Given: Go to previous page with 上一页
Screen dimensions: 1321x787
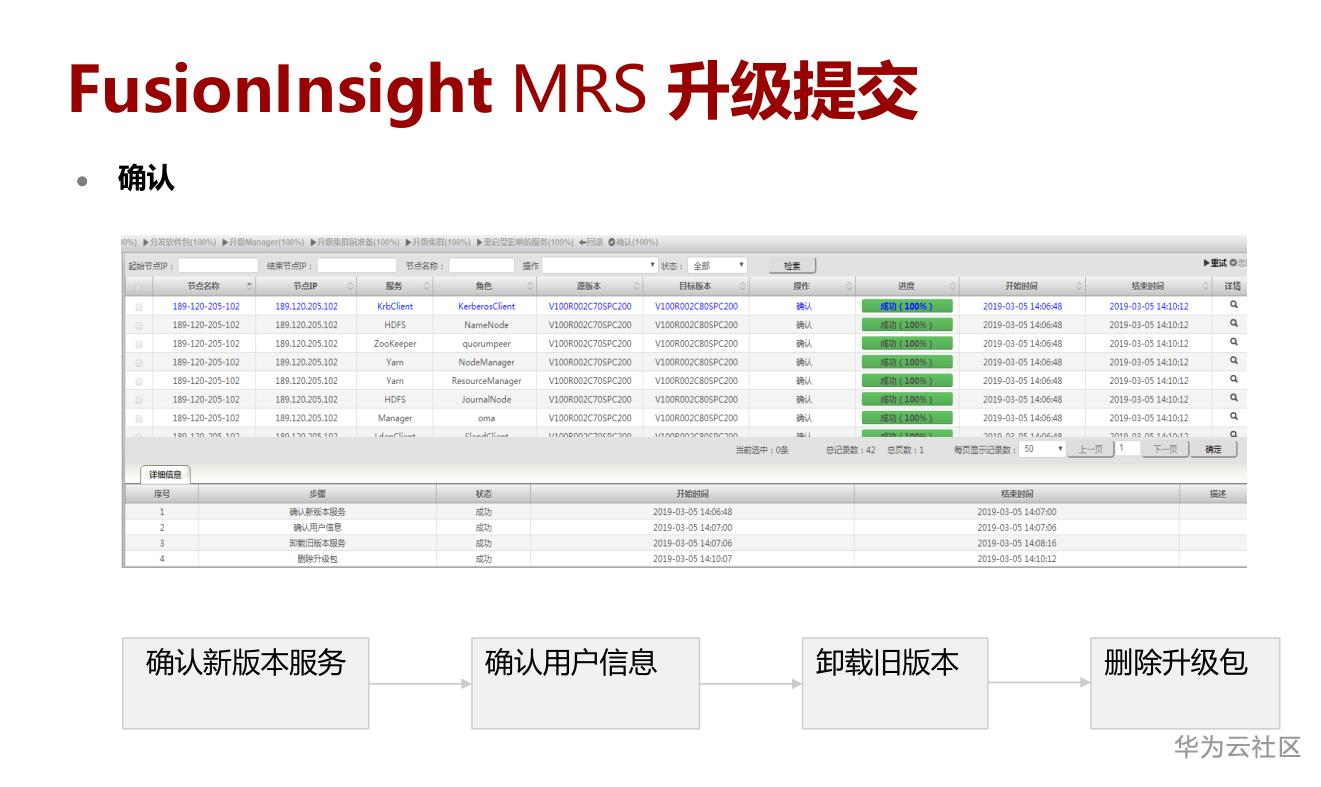Looking at the screenshot, I should coord(1091,449).
